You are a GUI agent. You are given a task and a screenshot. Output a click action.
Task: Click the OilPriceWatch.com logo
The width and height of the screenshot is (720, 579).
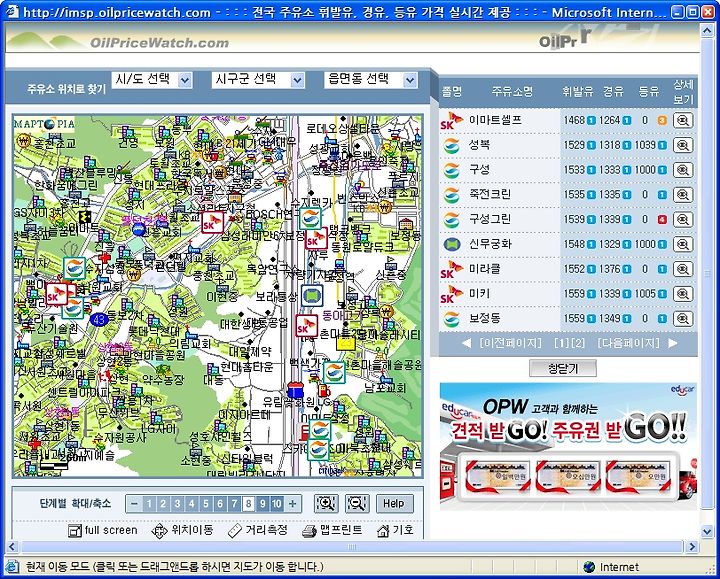pos(159,43)
